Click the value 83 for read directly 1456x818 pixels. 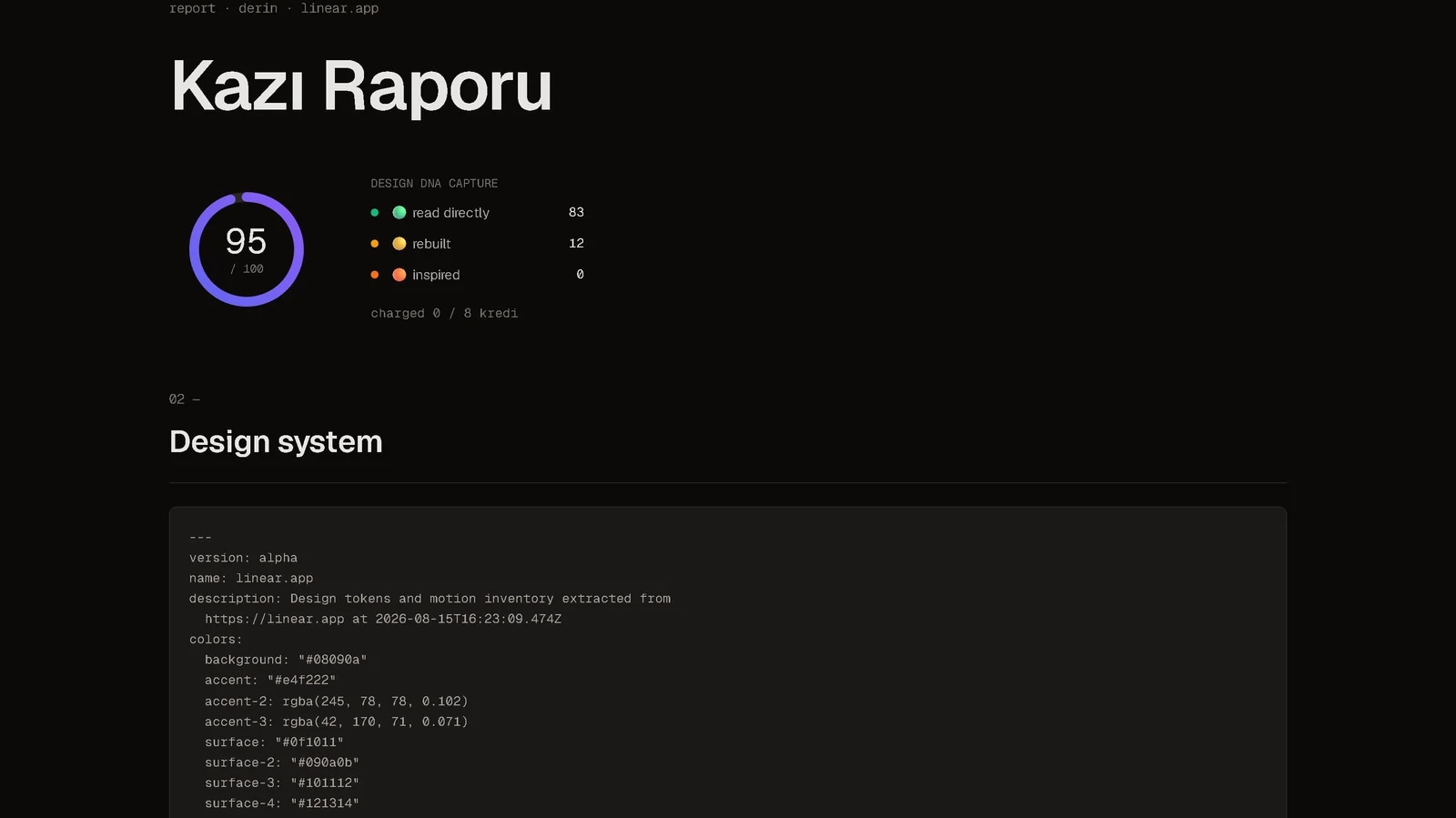[576, 212]
